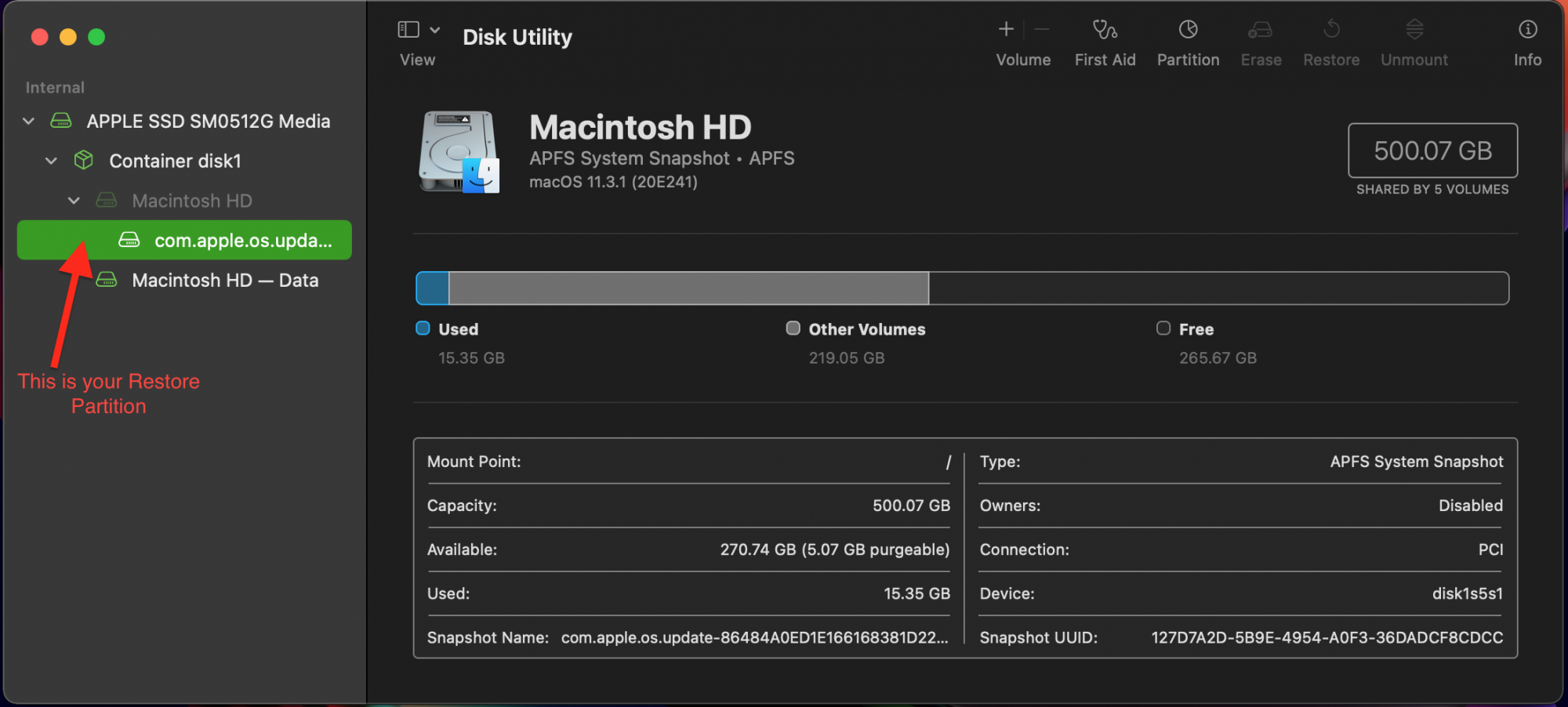
Task: Click the APPLE SSD drive icon
Action: click(61, 121)
